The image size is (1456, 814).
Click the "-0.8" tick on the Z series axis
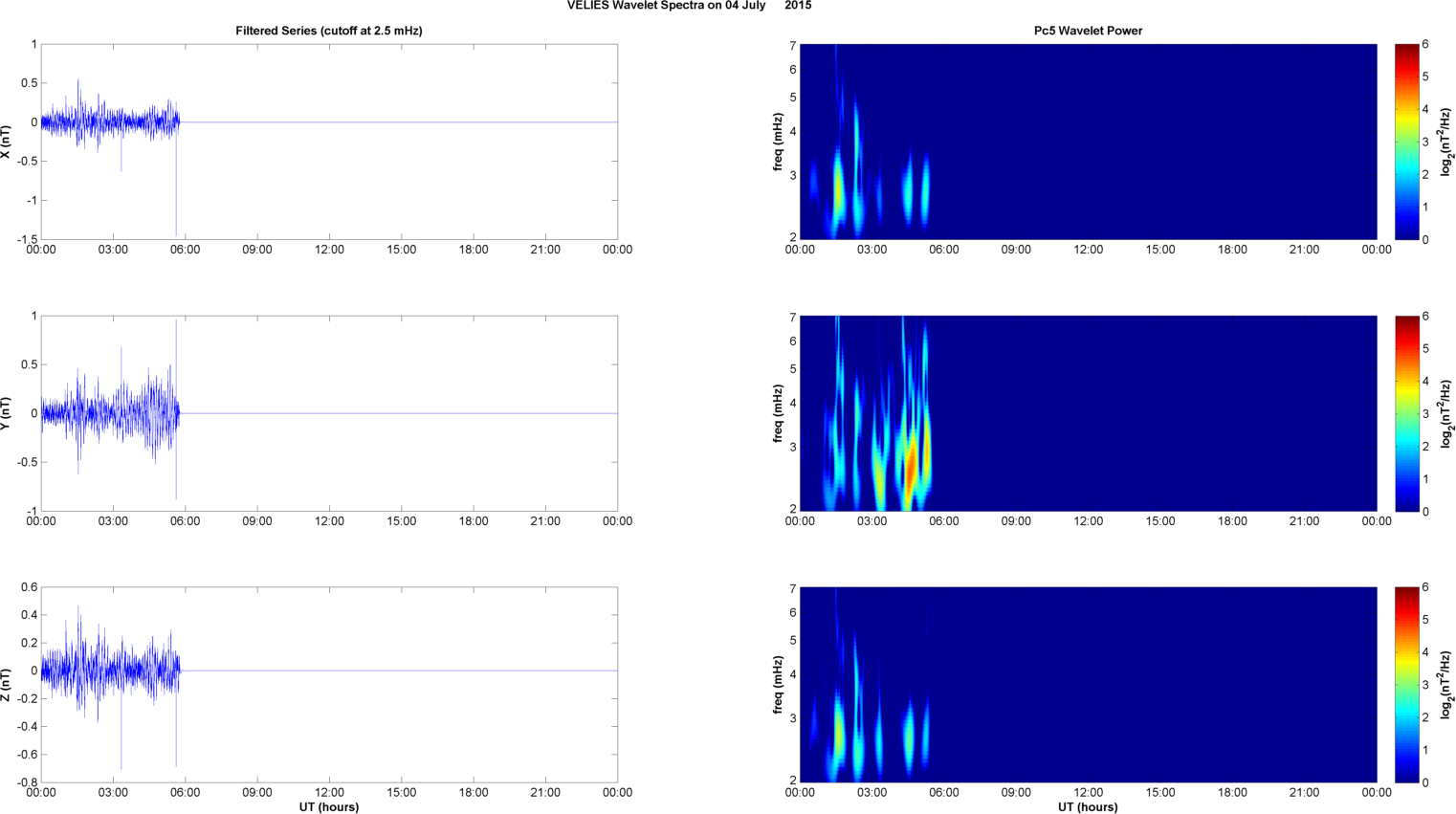28,782
